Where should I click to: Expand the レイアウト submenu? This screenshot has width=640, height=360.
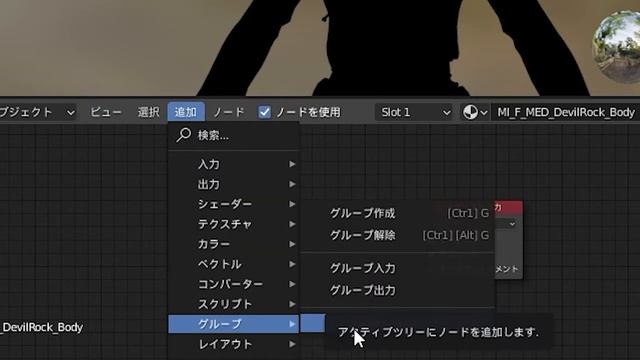[x=234, y=344]
